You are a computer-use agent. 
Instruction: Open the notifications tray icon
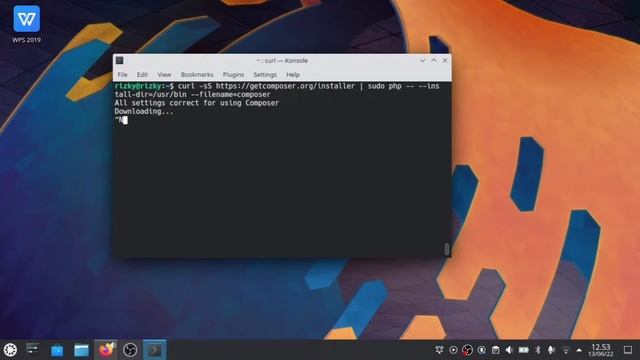point(439,350)
